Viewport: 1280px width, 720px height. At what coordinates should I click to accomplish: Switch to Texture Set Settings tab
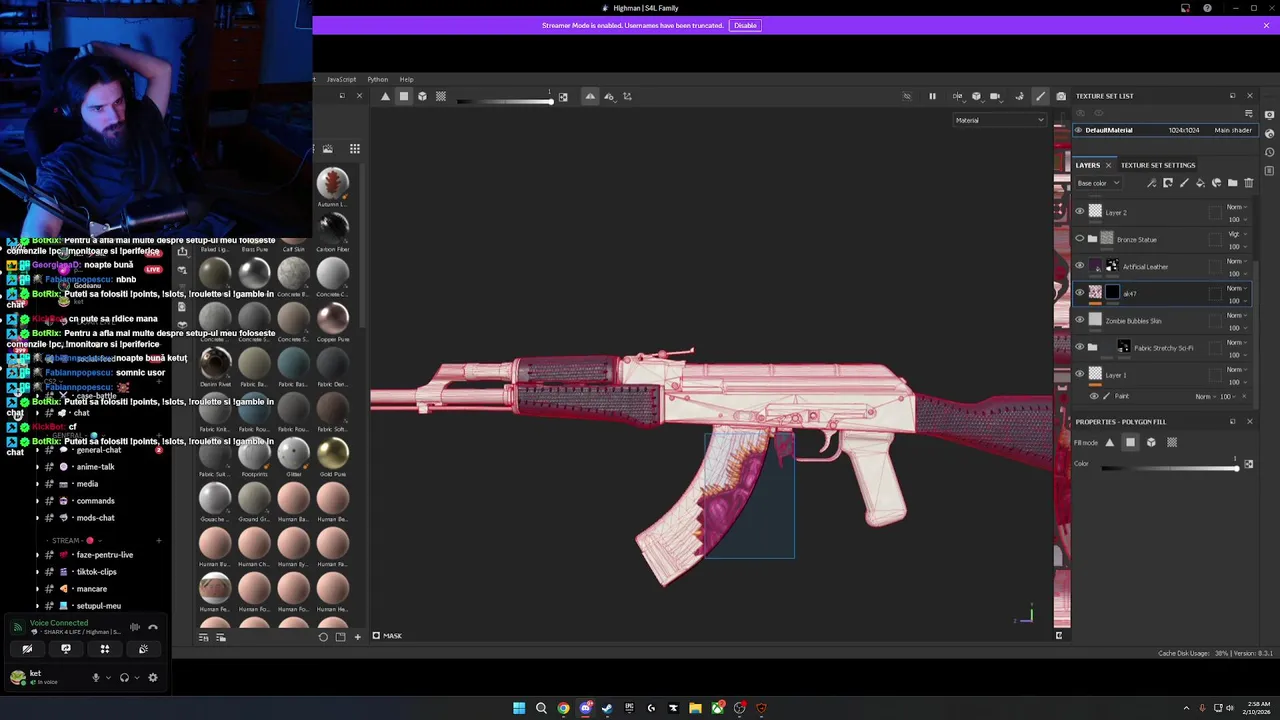pos(1157,165)
